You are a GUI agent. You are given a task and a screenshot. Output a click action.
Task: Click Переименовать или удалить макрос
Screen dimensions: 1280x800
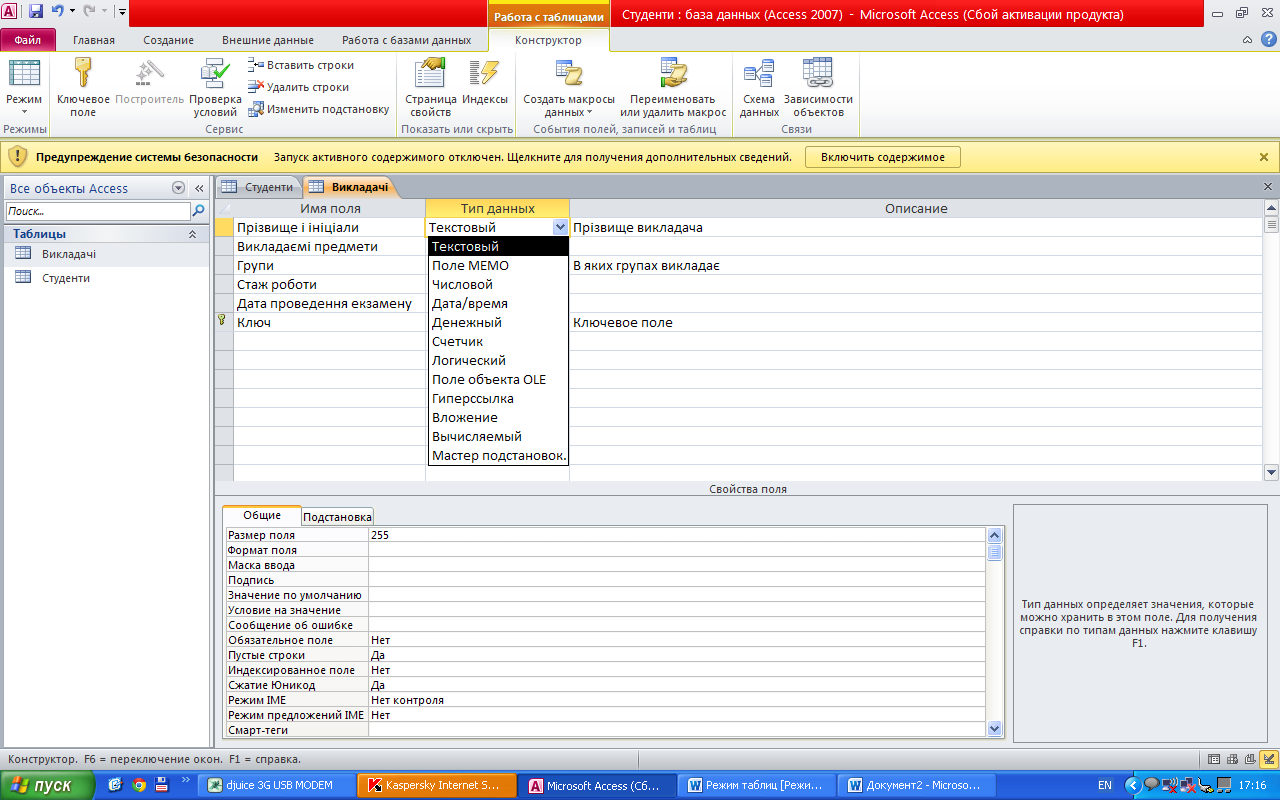(x=673, y=88)
